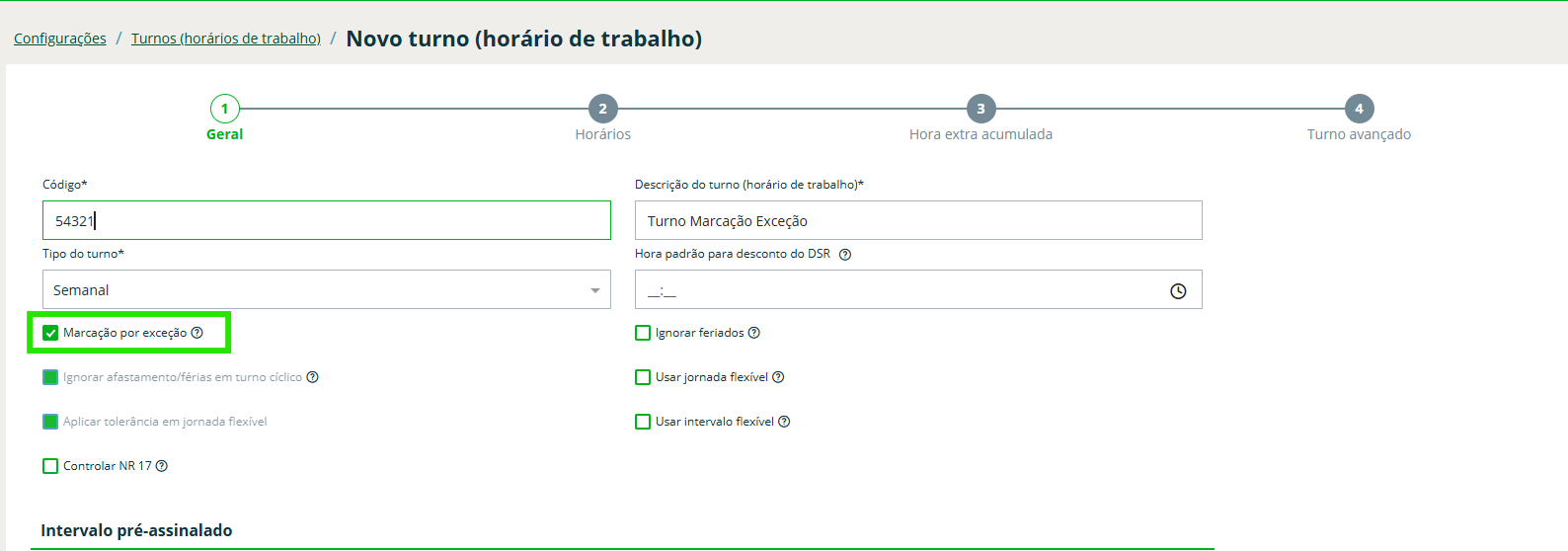Return to Turnos (horários de trabalho) breadcrumb
The image size is (1568, 551).
(226, 39)
